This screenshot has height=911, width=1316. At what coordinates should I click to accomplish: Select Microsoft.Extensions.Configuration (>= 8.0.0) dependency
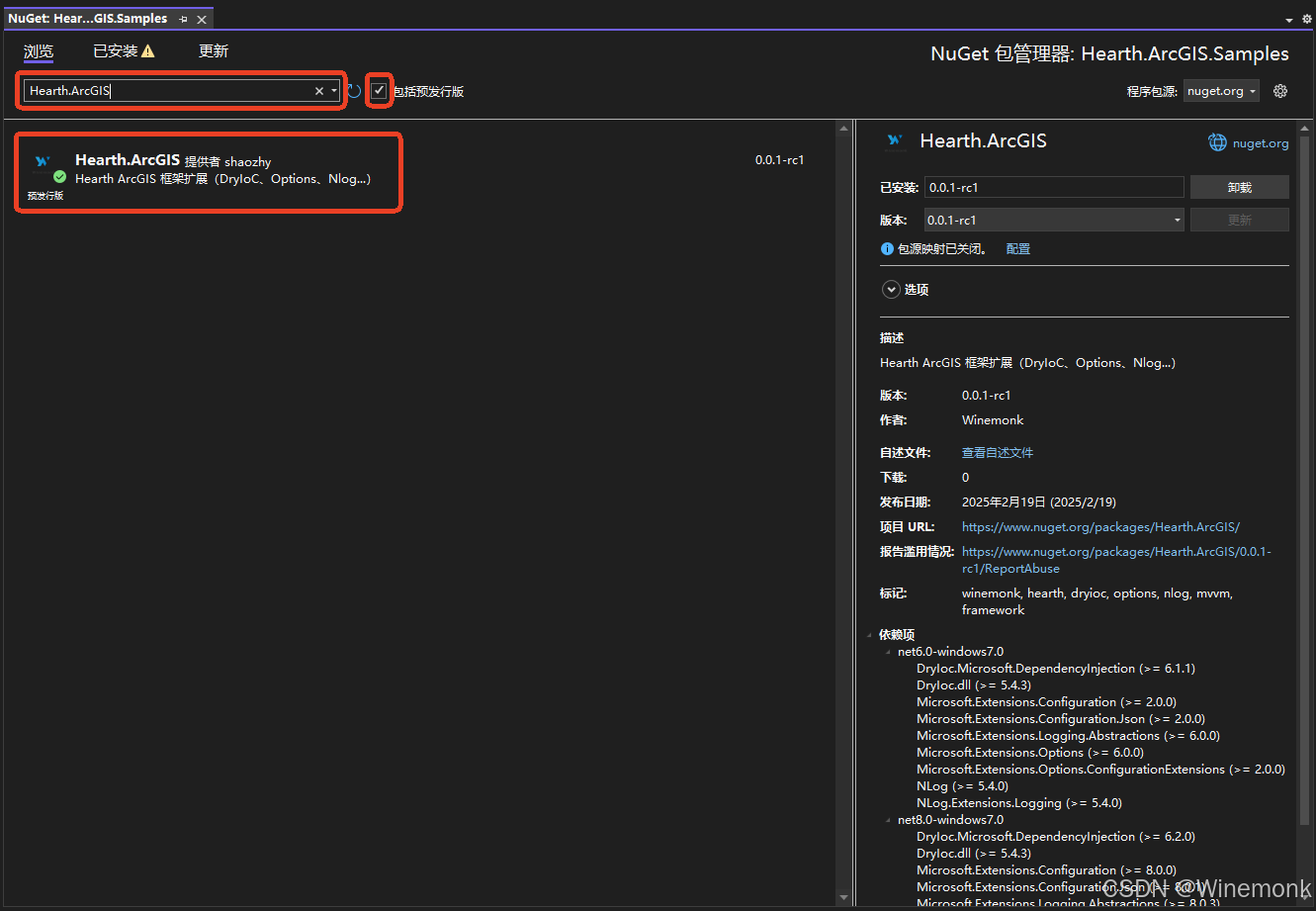(1046, 870)
